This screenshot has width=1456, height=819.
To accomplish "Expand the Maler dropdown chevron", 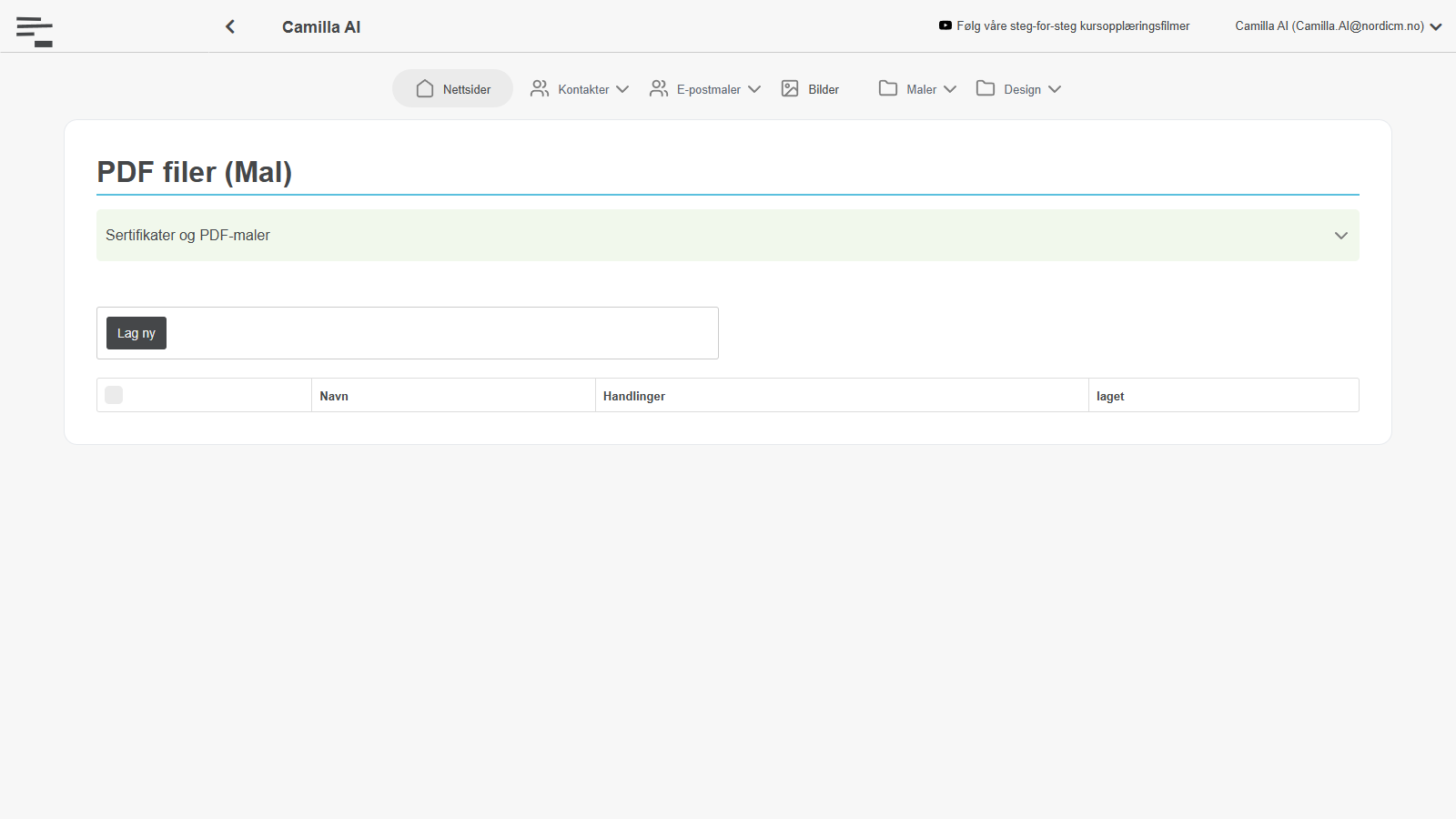I will point(950,89).
